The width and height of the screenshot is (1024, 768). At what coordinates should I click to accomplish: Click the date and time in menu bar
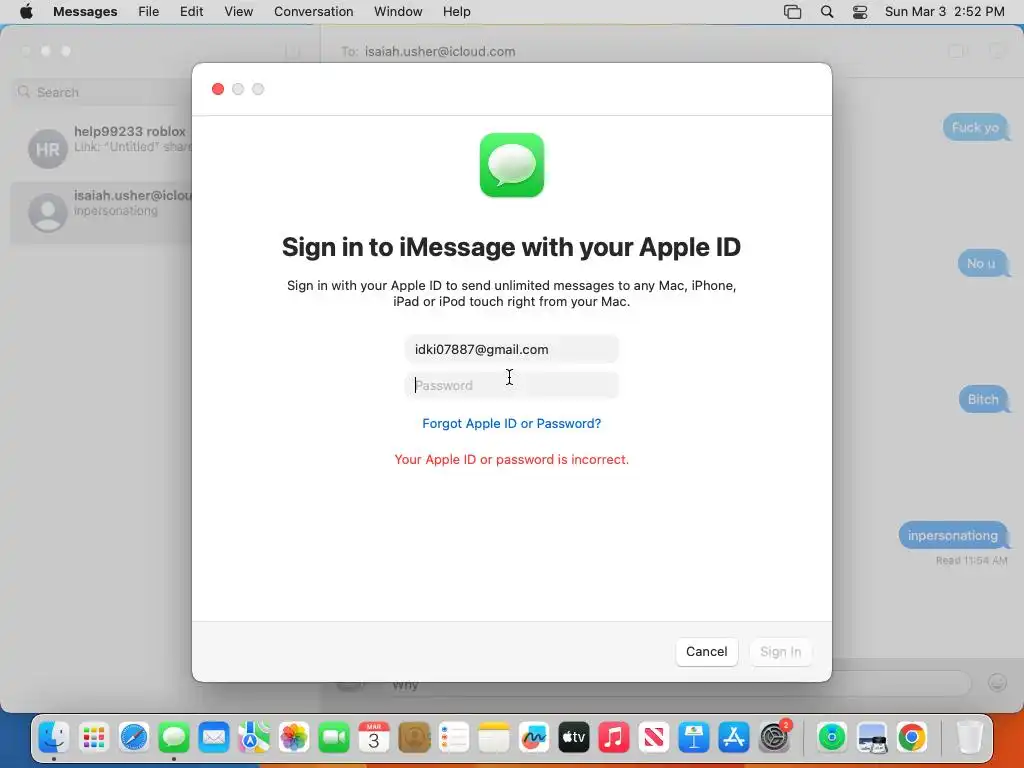tap(944, 12)
